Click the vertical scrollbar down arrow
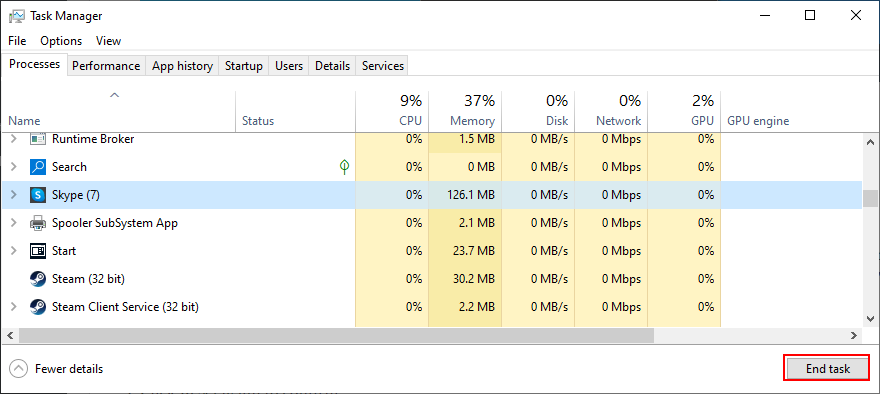 click(870, 318)
